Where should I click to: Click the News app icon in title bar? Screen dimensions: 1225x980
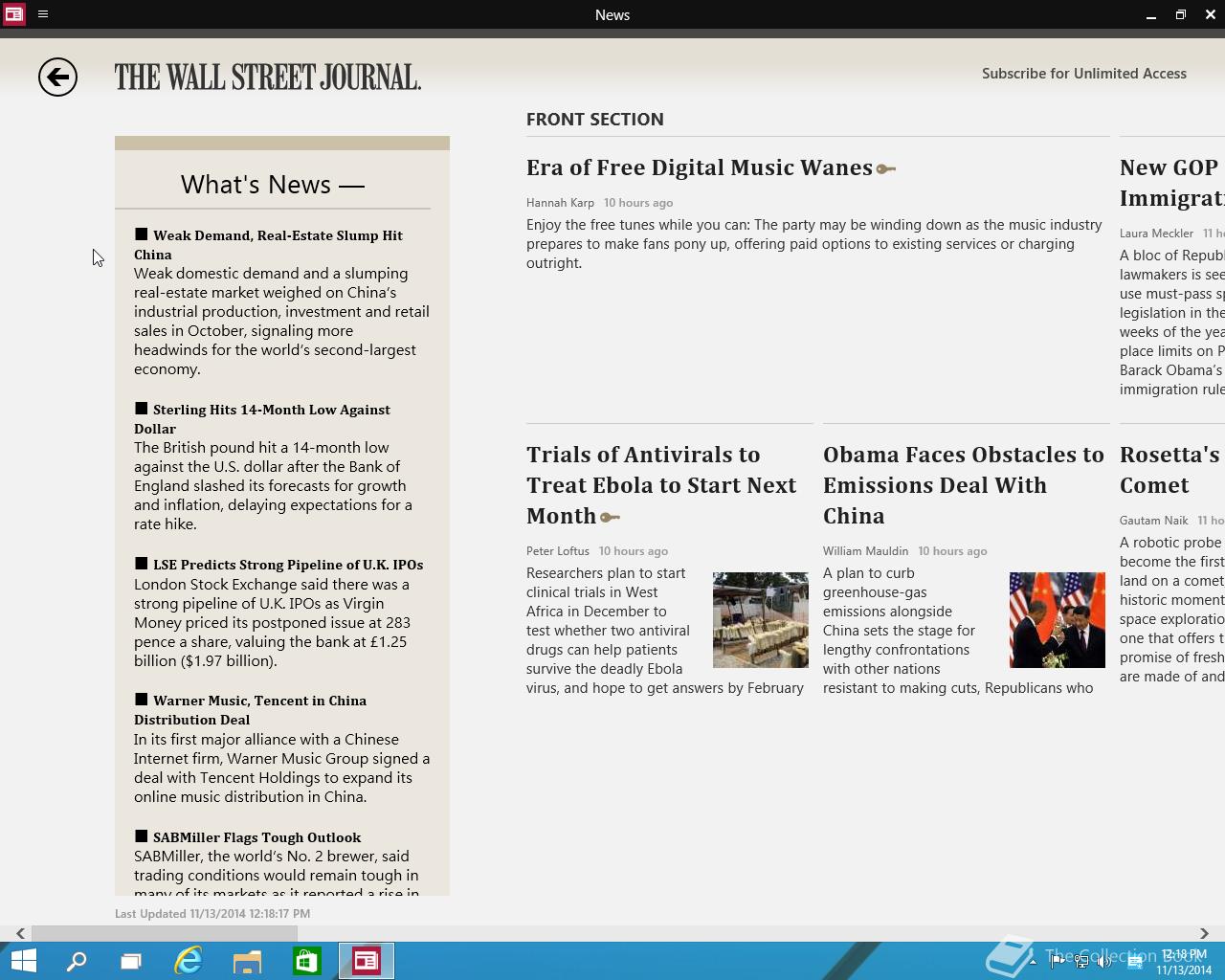(13, 14)
